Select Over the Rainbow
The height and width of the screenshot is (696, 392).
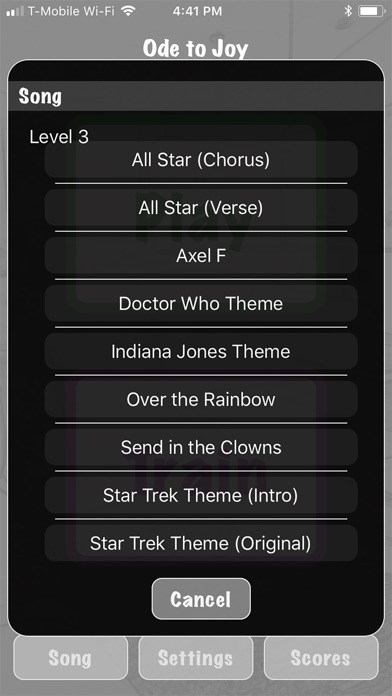click(201, 399)
